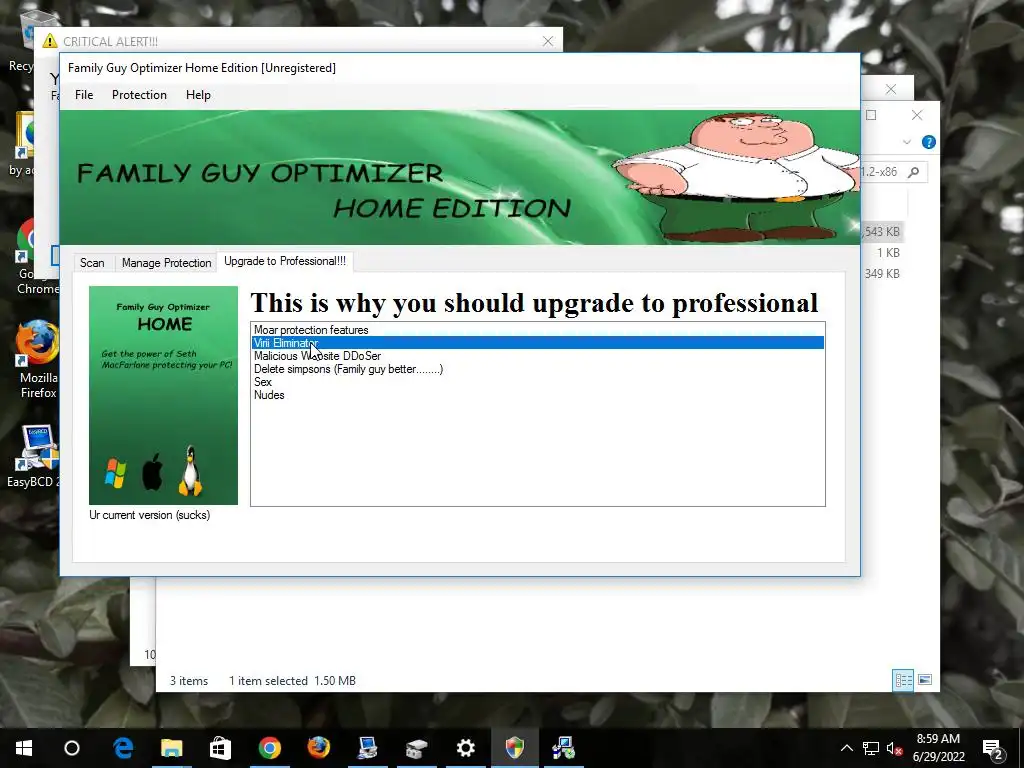The width and height of the screenshot is (1024, 768).
Task: Open Microsoft Store from taskbar
Action: click(x=221, y=748)
